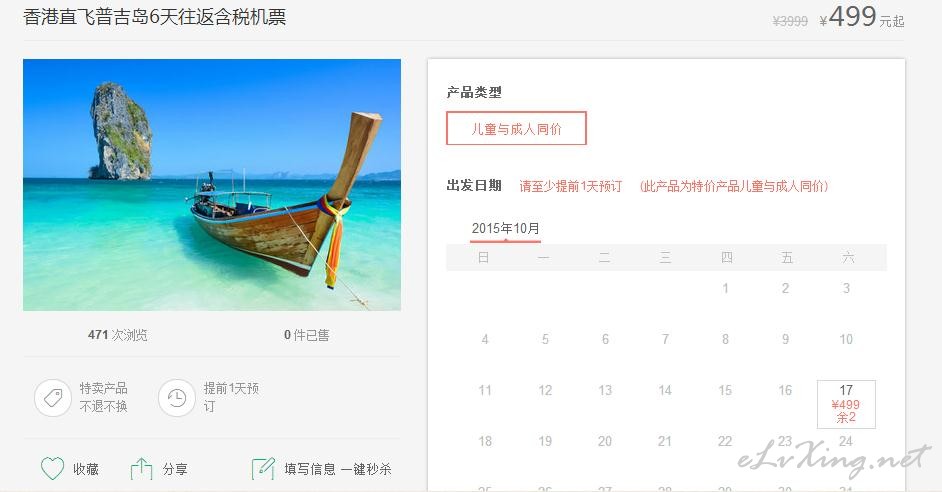Select October 16 in the calendar
Screen dimensions: 942x492
point(785,390)
